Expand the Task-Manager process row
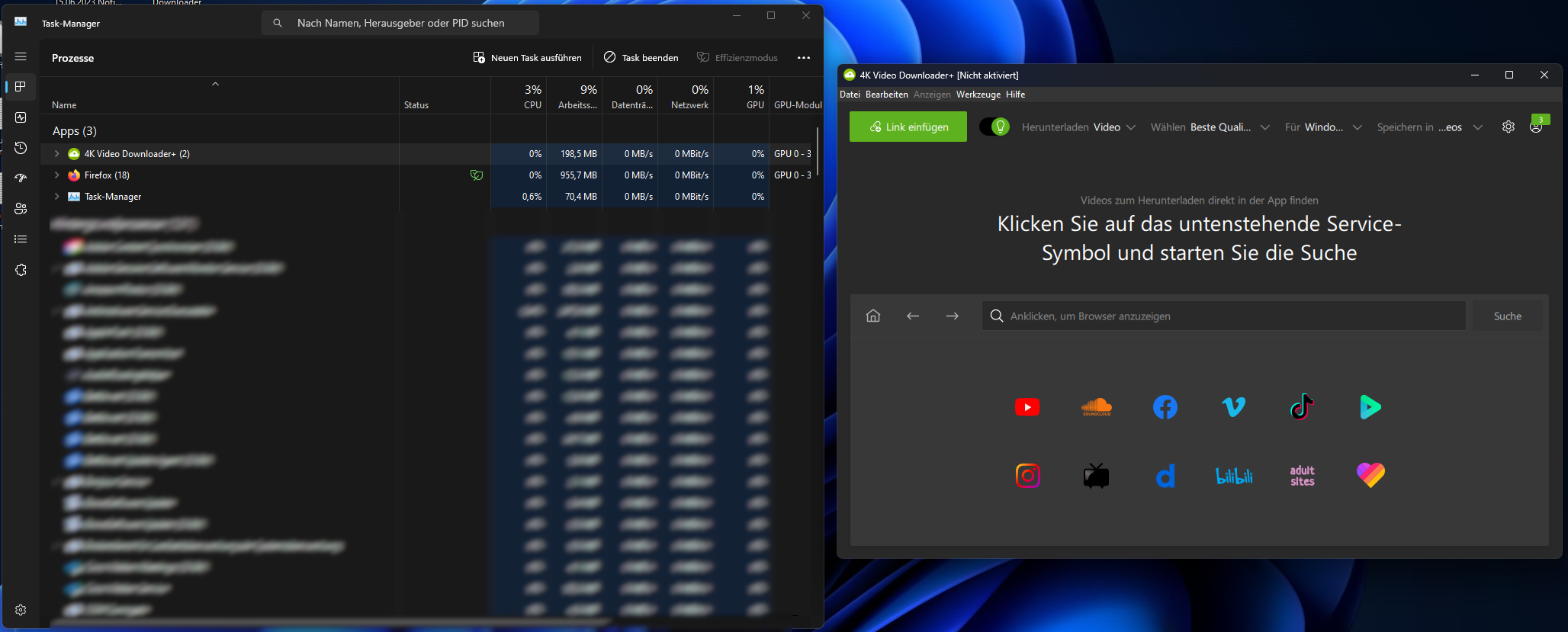Viewport: 1568px width, 632px height. tap(56, 197)
